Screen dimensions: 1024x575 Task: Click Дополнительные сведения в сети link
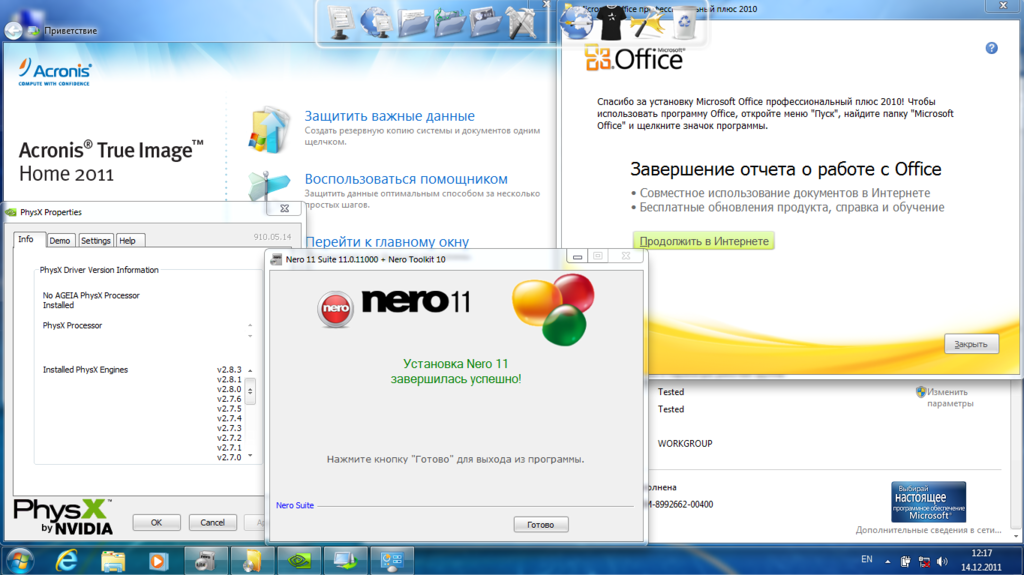(x=928, y=530)
